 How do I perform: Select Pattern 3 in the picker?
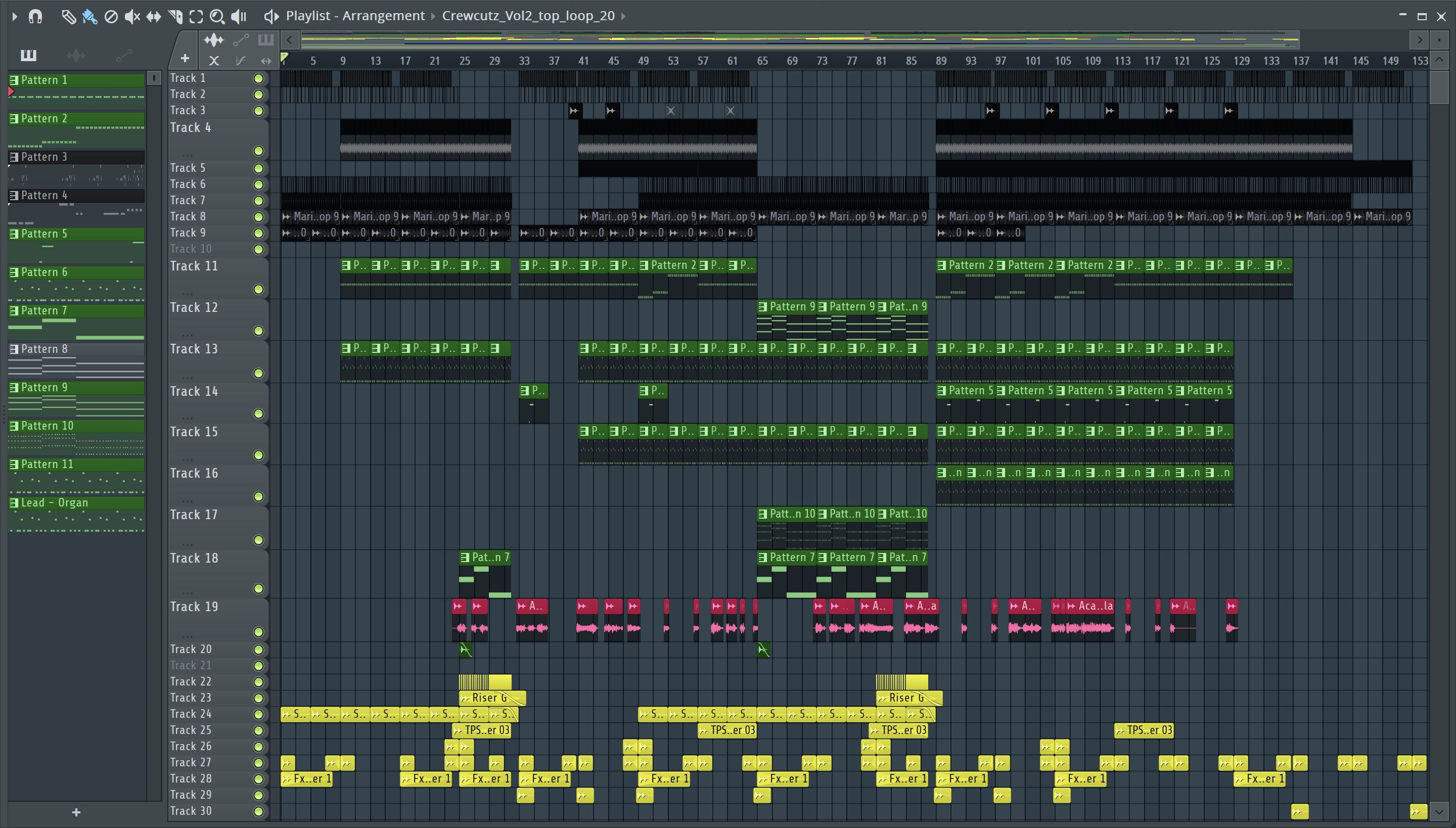[76, 157]
